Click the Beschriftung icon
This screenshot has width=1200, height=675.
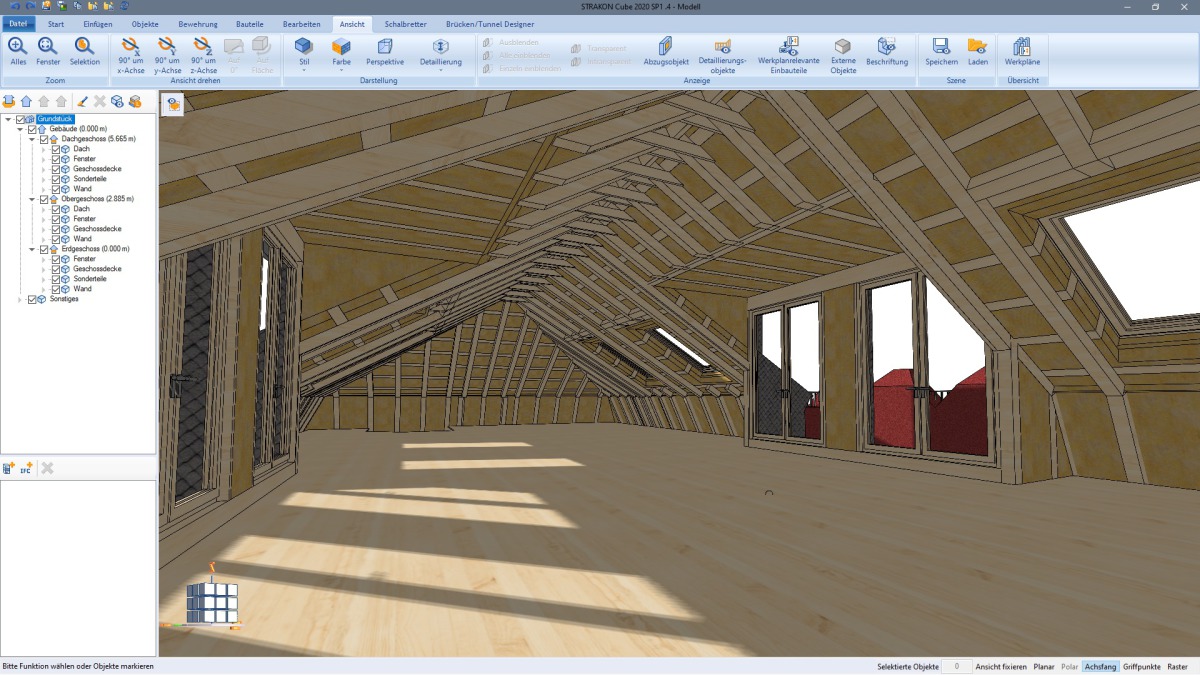click(x=888, y=52)
